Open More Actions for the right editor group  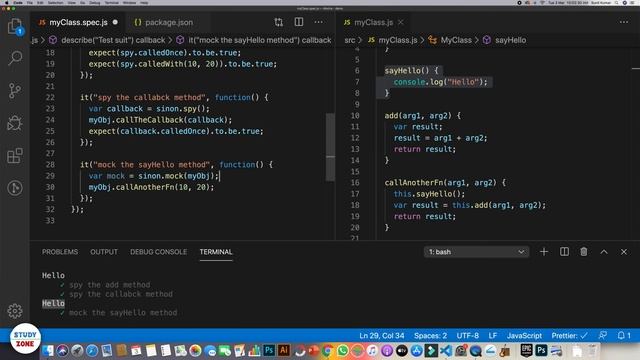click(x=624, y=22)
